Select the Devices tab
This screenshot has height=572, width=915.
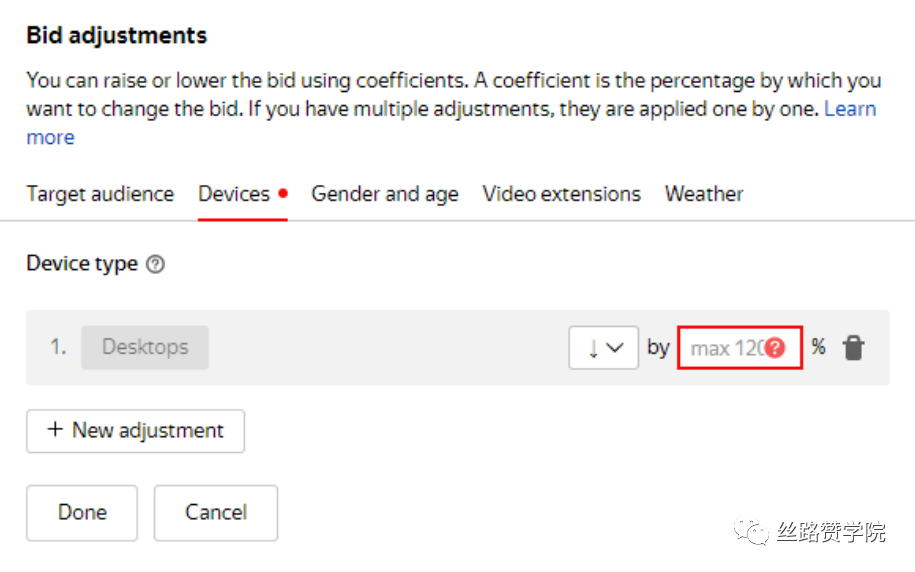pos(234,194)
